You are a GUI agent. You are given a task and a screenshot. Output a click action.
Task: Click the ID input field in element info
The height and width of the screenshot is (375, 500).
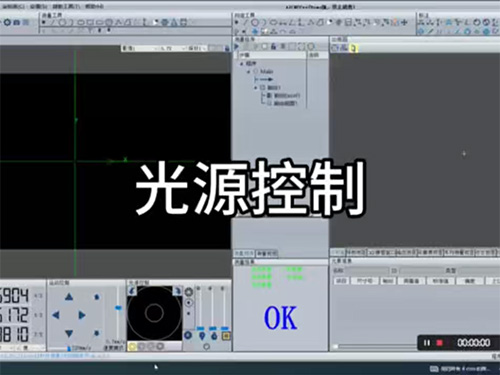point(422,270)
